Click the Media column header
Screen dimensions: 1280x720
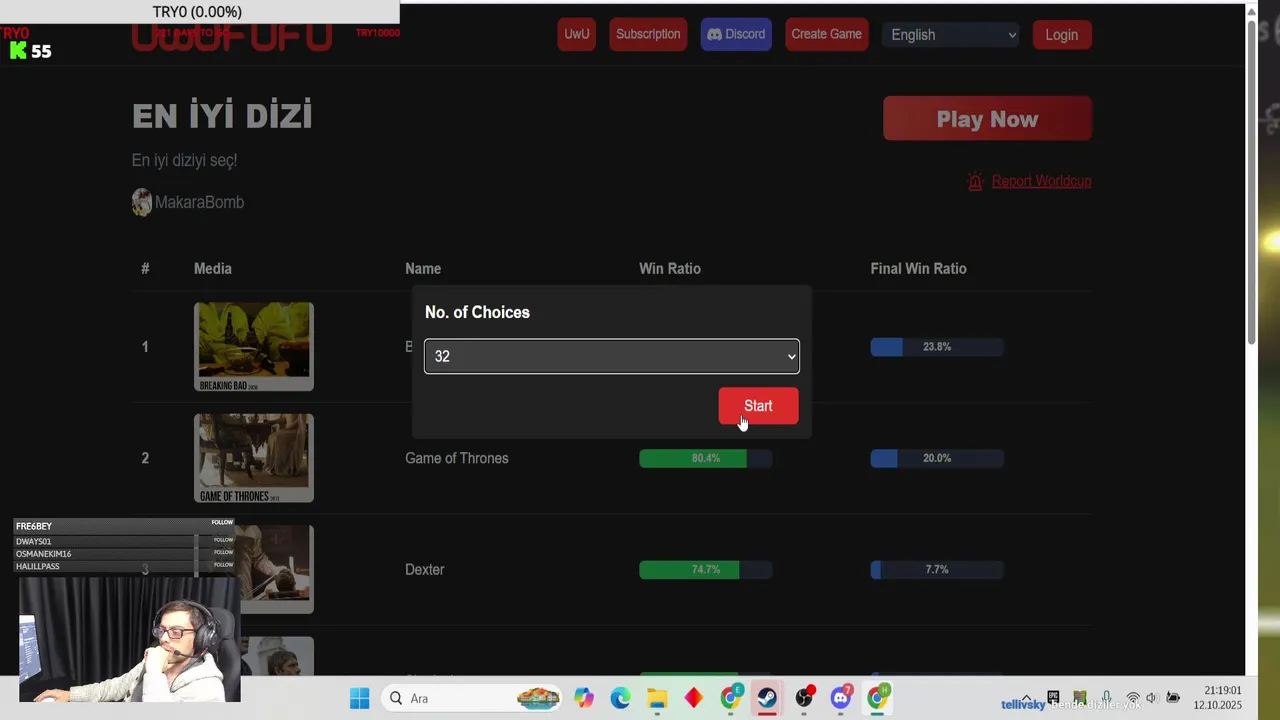click(x=213, y=268)
